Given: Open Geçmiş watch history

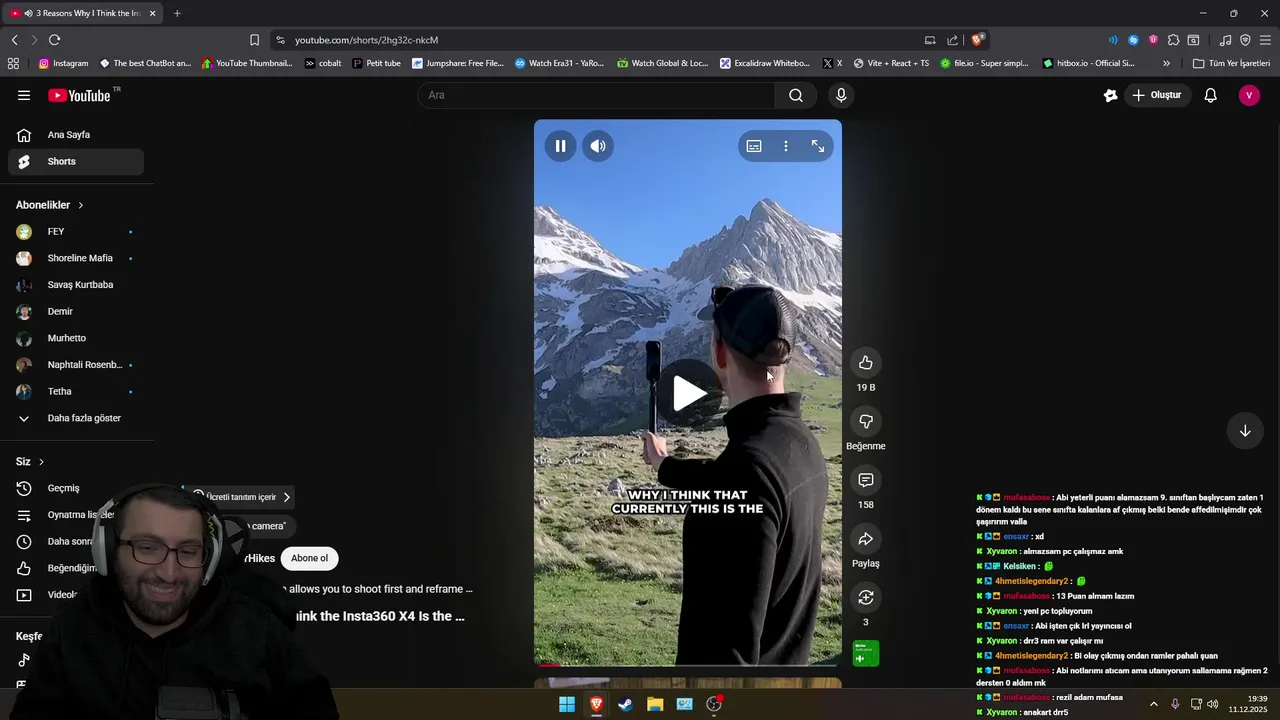Looking at the screenshot, I should click(76, 488).
